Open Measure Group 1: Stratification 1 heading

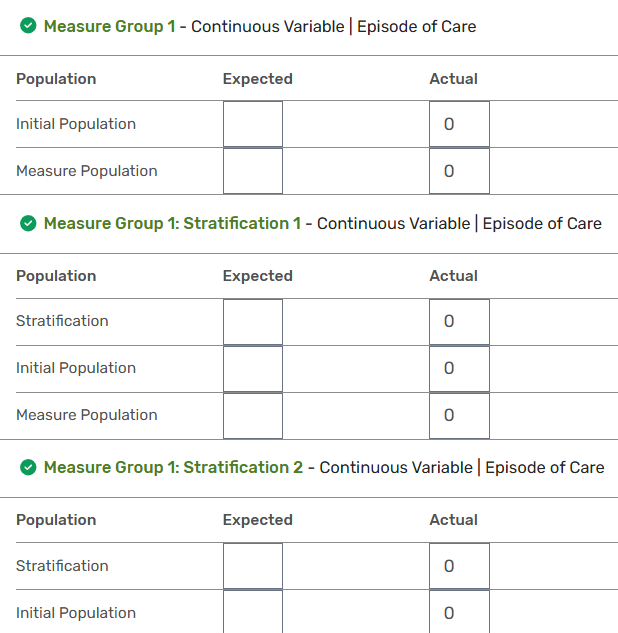[x=172, y=223]
